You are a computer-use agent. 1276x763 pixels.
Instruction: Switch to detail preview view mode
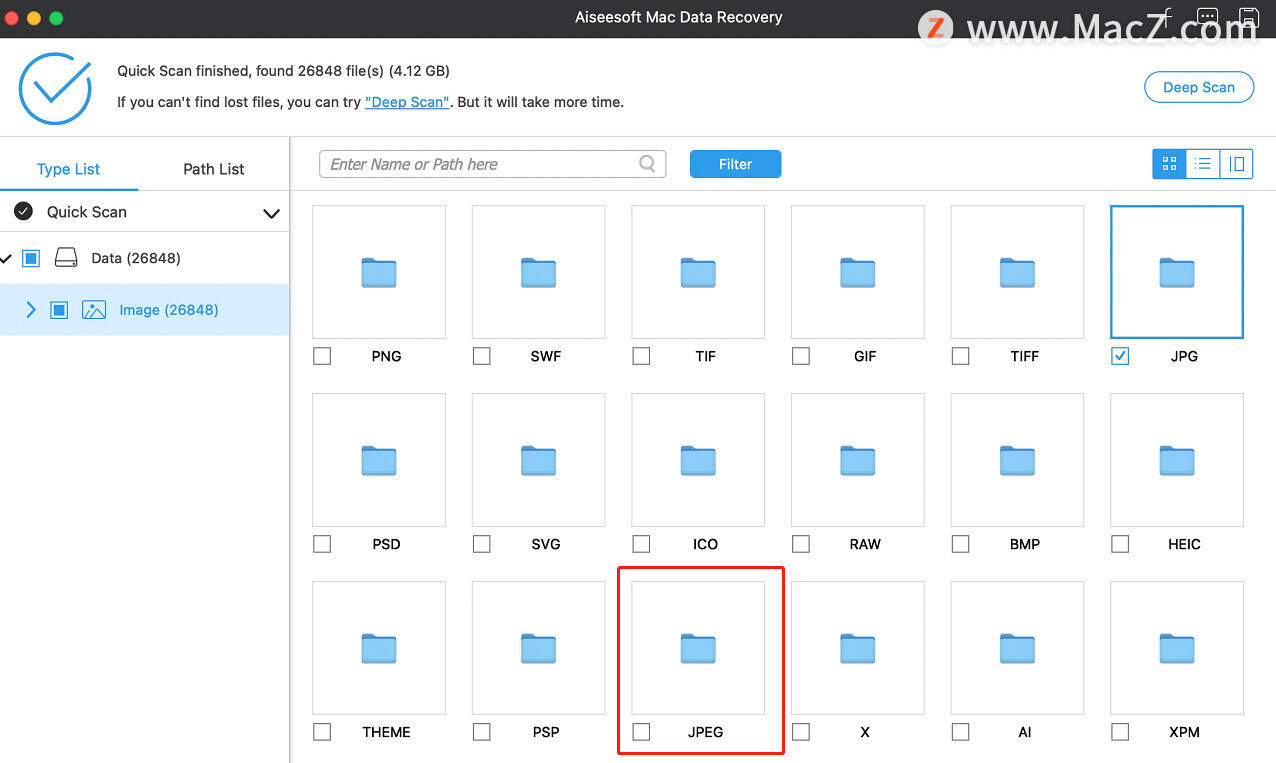[1237, 164]
